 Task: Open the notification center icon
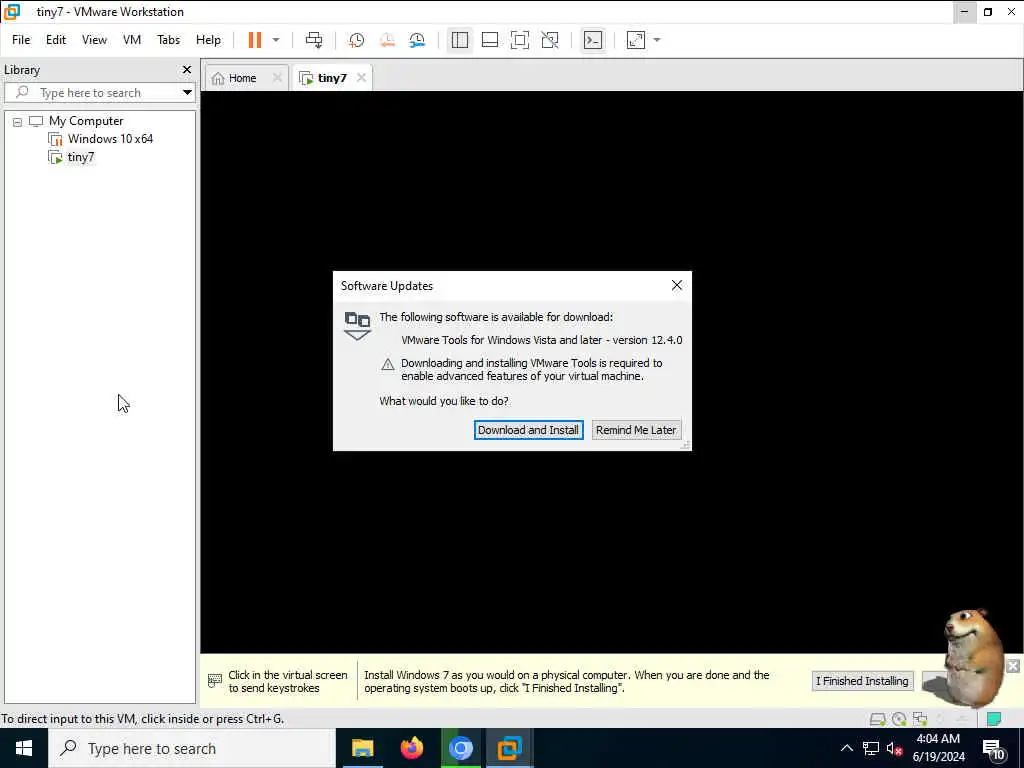click(x=993, y=749)
